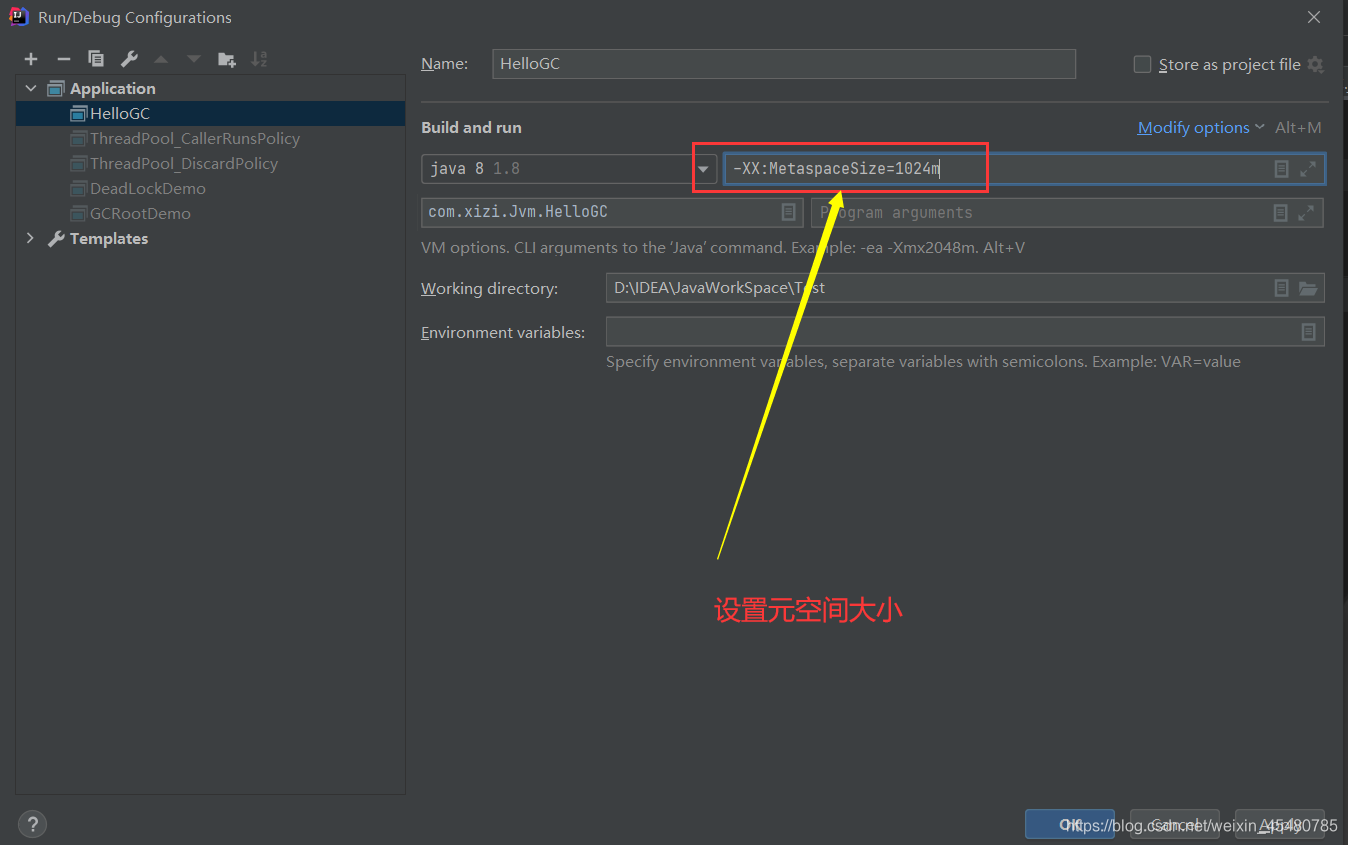This screenshot has height=845, width=1348.
Task: Click the Apply button
Action: [1280, 825]
